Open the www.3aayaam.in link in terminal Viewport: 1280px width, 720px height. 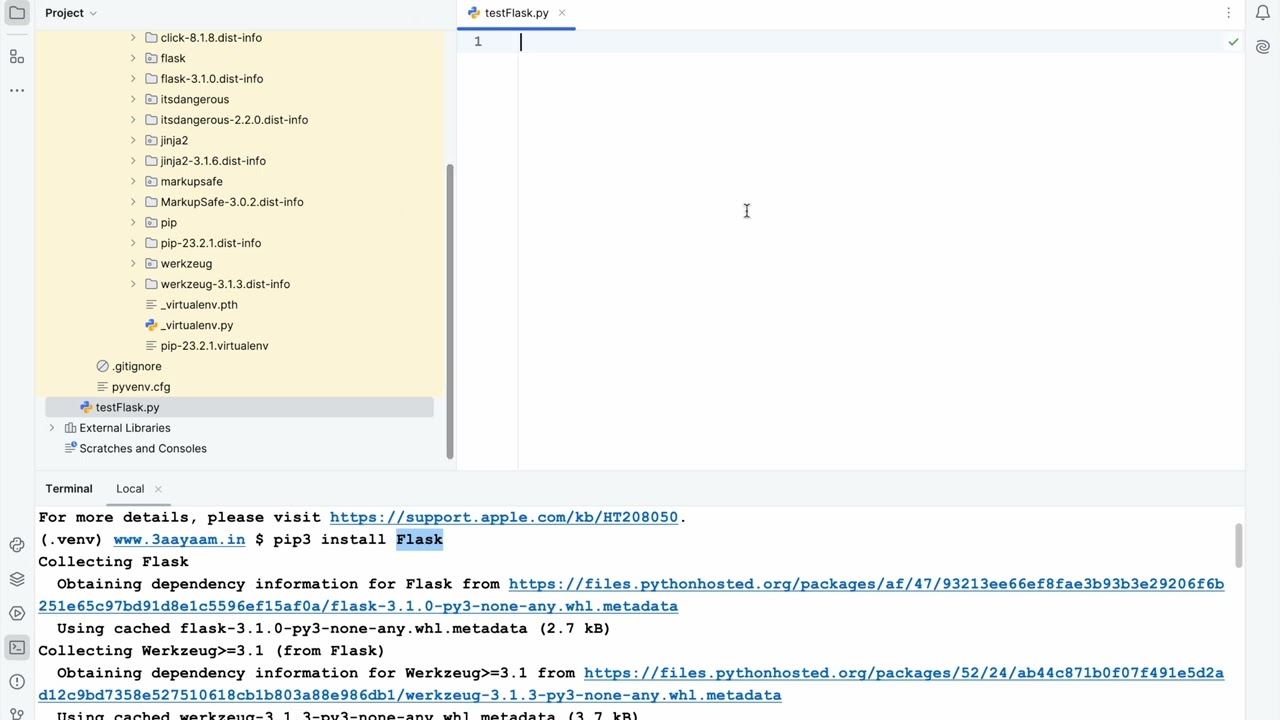point(179,539)
